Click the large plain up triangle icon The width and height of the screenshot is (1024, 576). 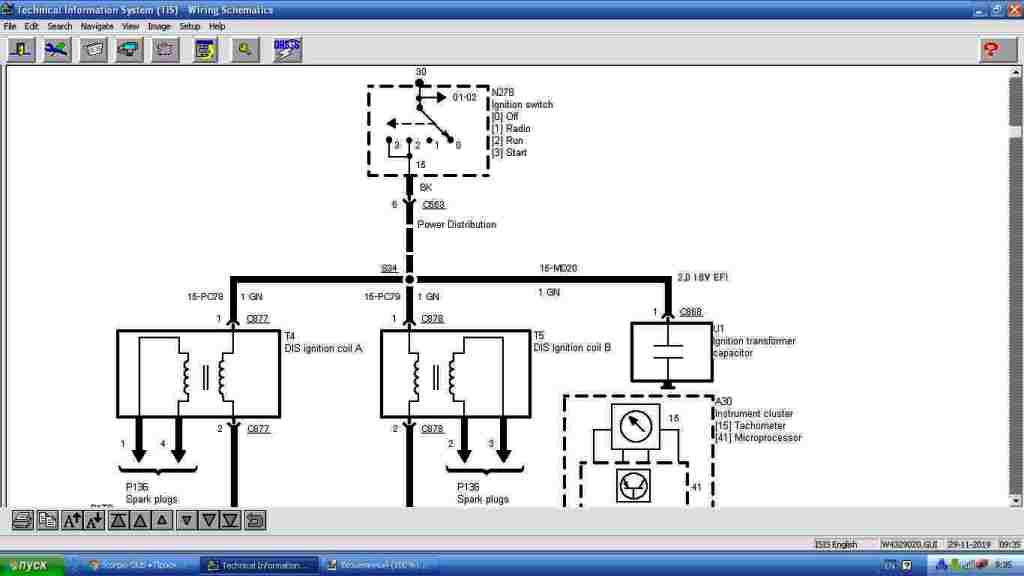[140, 520]
